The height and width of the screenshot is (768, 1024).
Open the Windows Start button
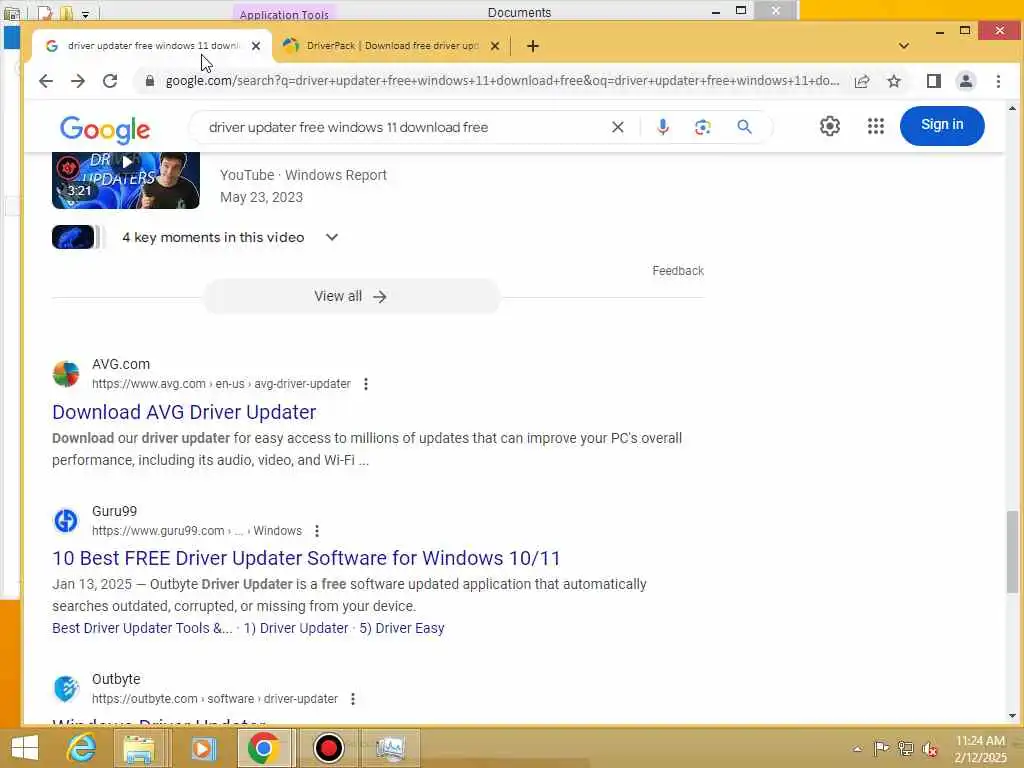[25, 748]
